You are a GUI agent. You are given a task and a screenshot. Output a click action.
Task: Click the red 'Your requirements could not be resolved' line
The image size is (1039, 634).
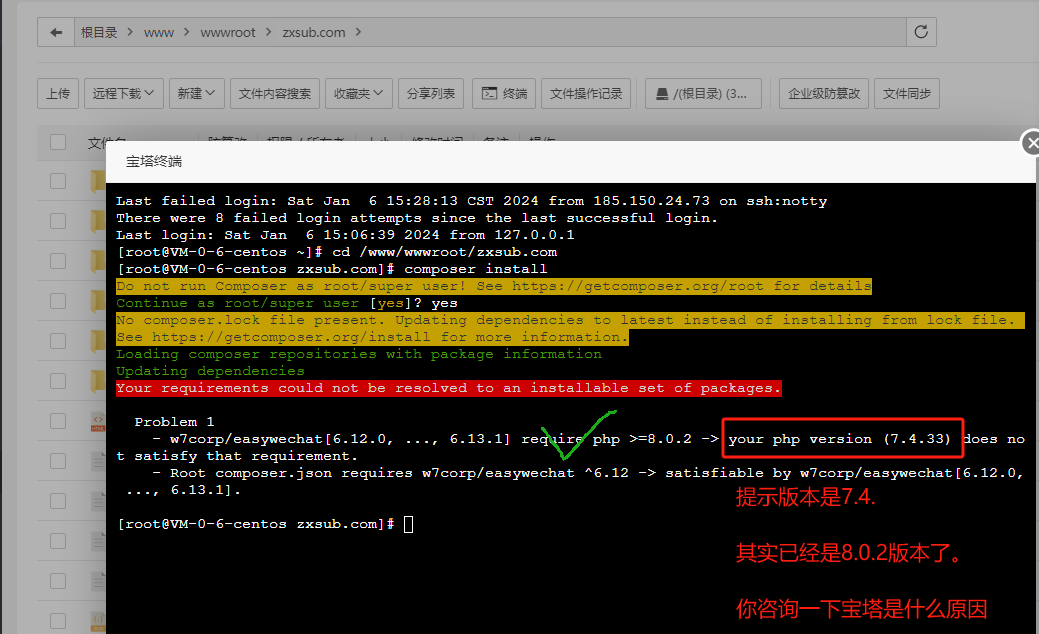[449, 388]
